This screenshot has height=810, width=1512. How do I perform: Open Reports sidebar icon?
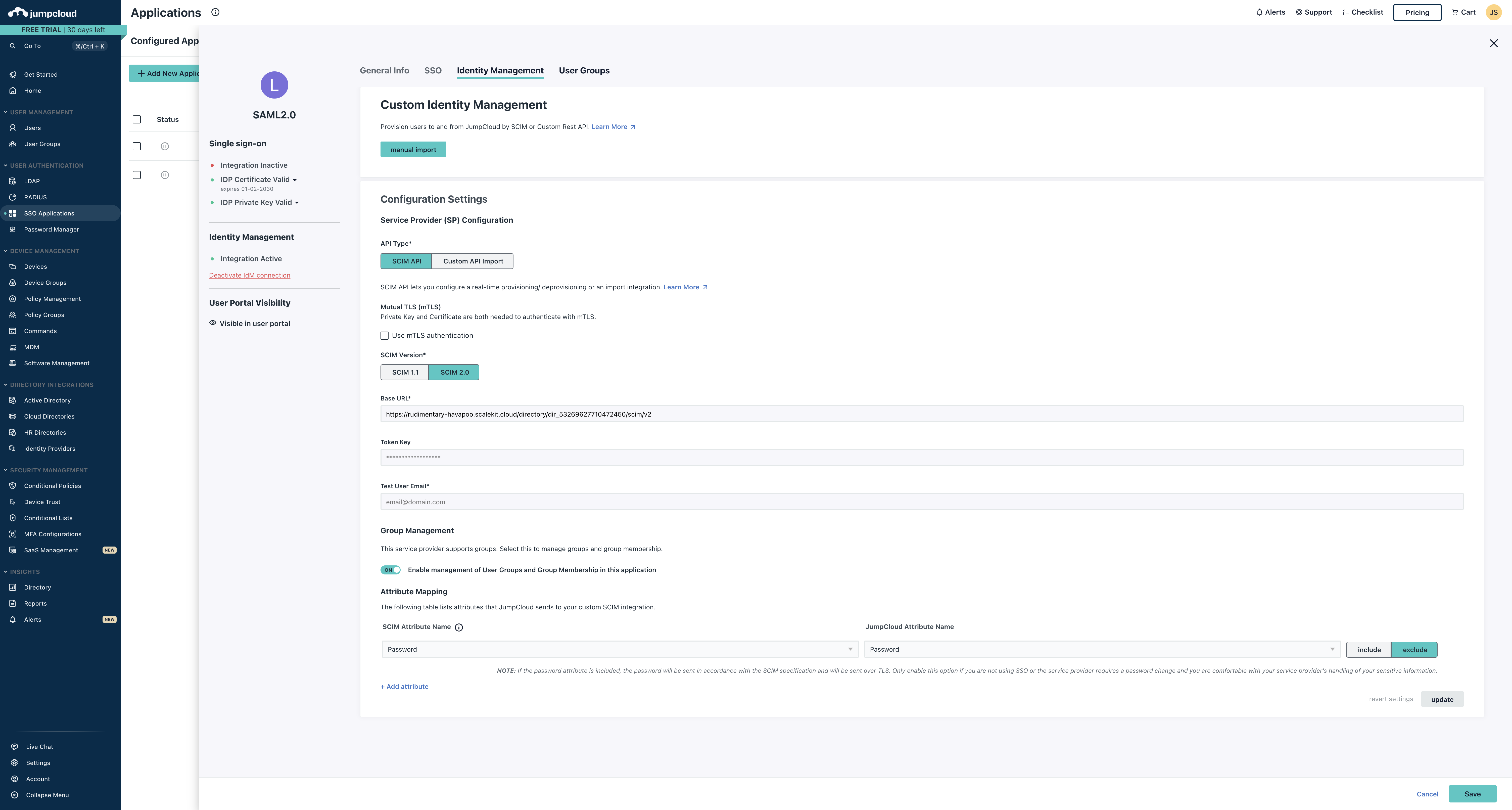click(x=12, y=603)
